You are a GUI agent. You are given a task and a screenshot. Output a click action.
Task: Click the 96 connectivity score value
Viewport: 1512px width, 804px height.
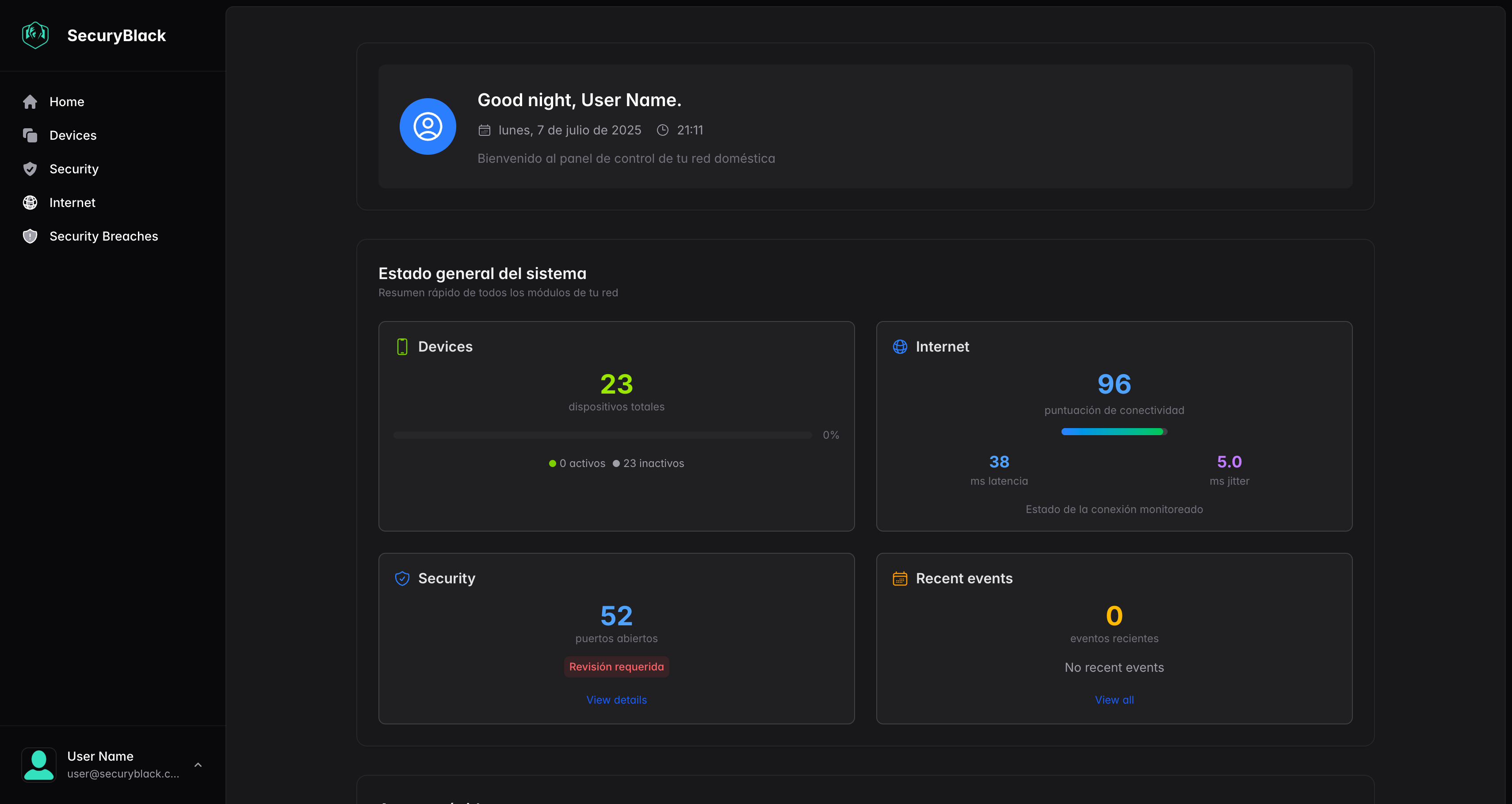coord(1114,384)
